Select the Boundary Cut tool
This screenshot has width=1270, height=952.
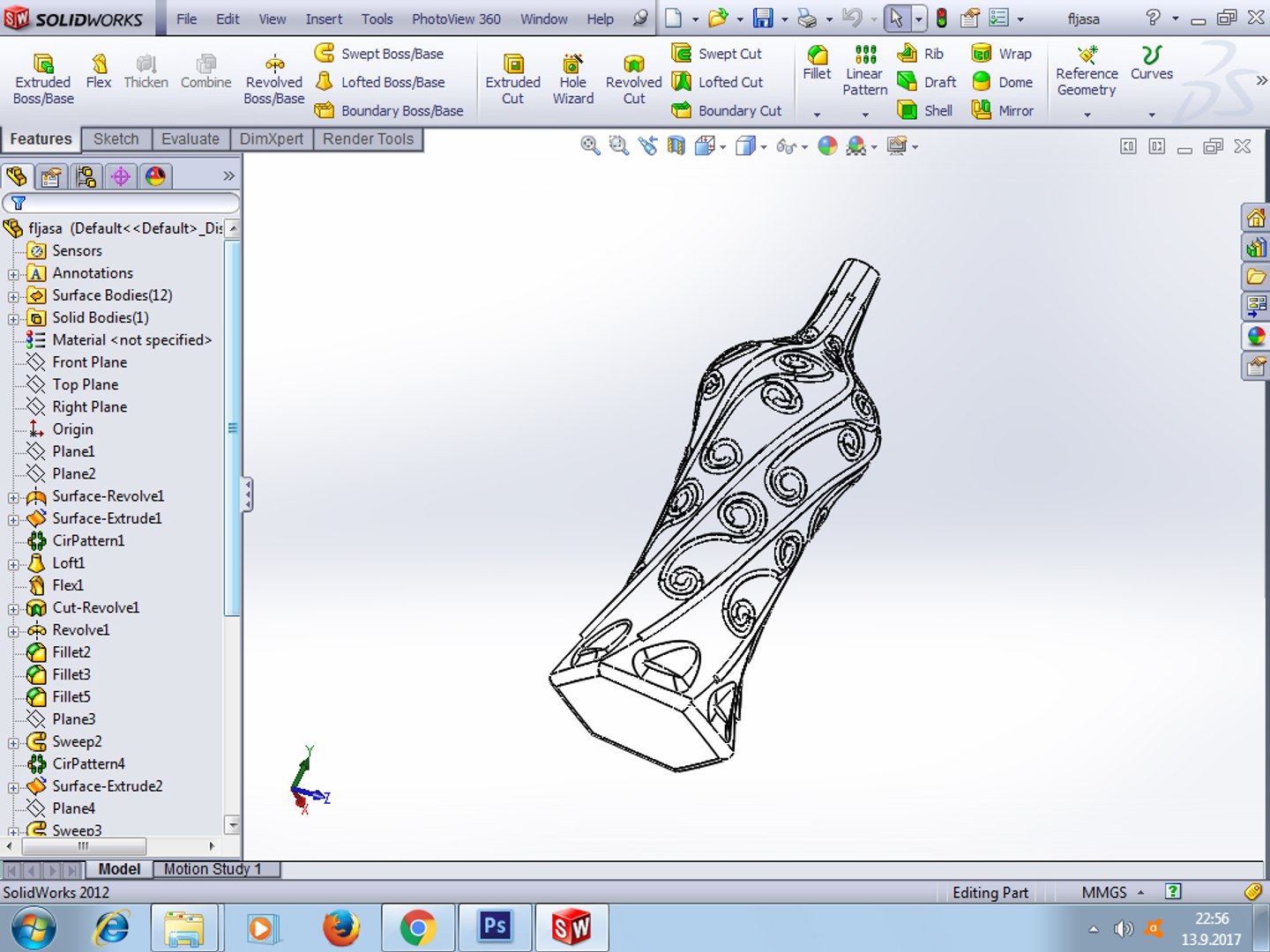[727, 110]
